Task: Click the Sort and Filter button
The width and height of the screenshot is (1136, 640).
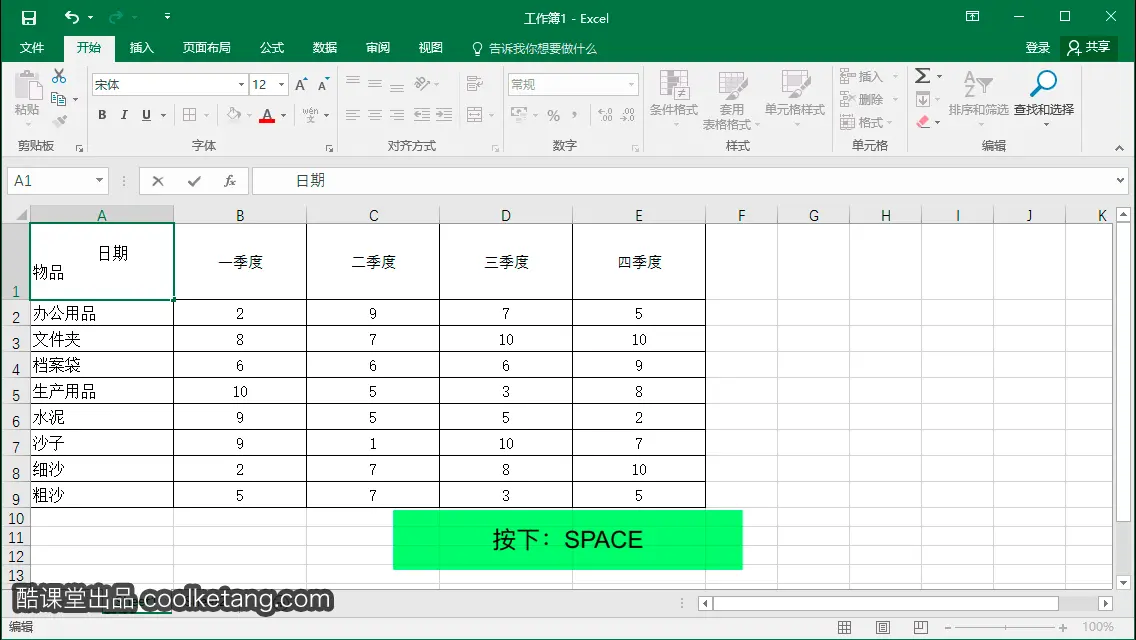Action: coord(978,98)
